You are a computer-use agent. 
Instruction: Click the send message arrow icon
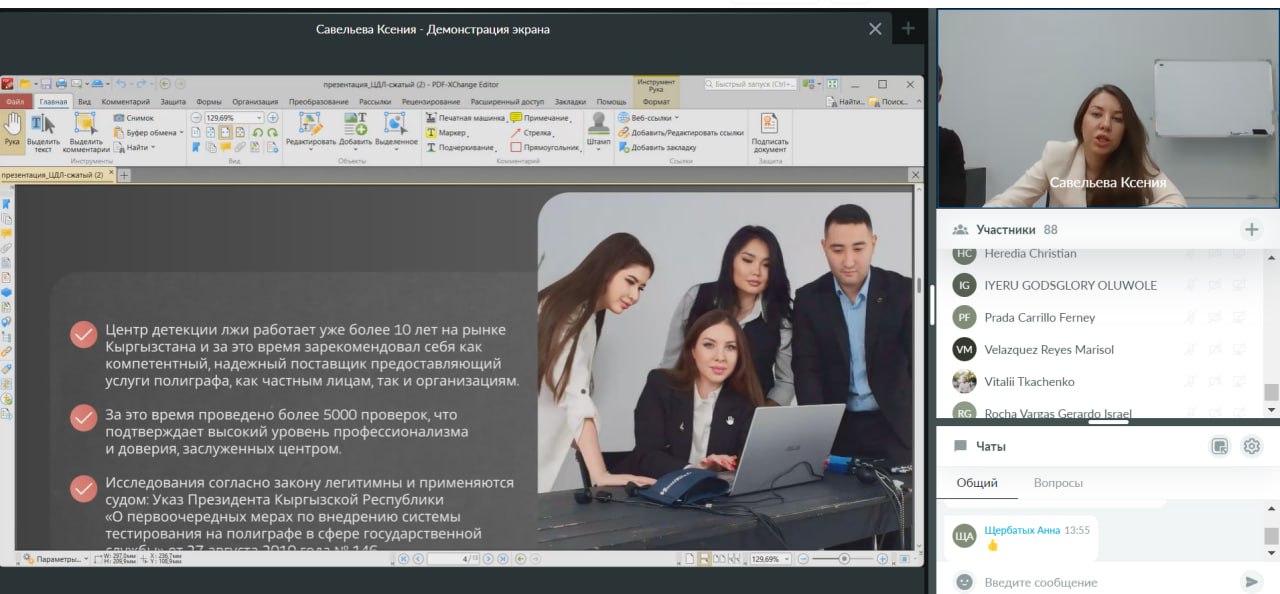point(1250,582)
